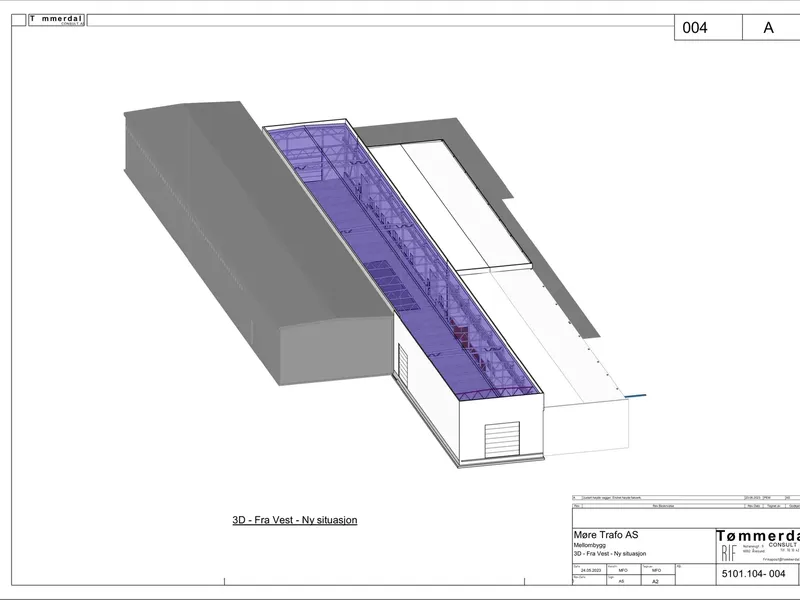Select sheet number 004 in the top-right box

(695, 28)
